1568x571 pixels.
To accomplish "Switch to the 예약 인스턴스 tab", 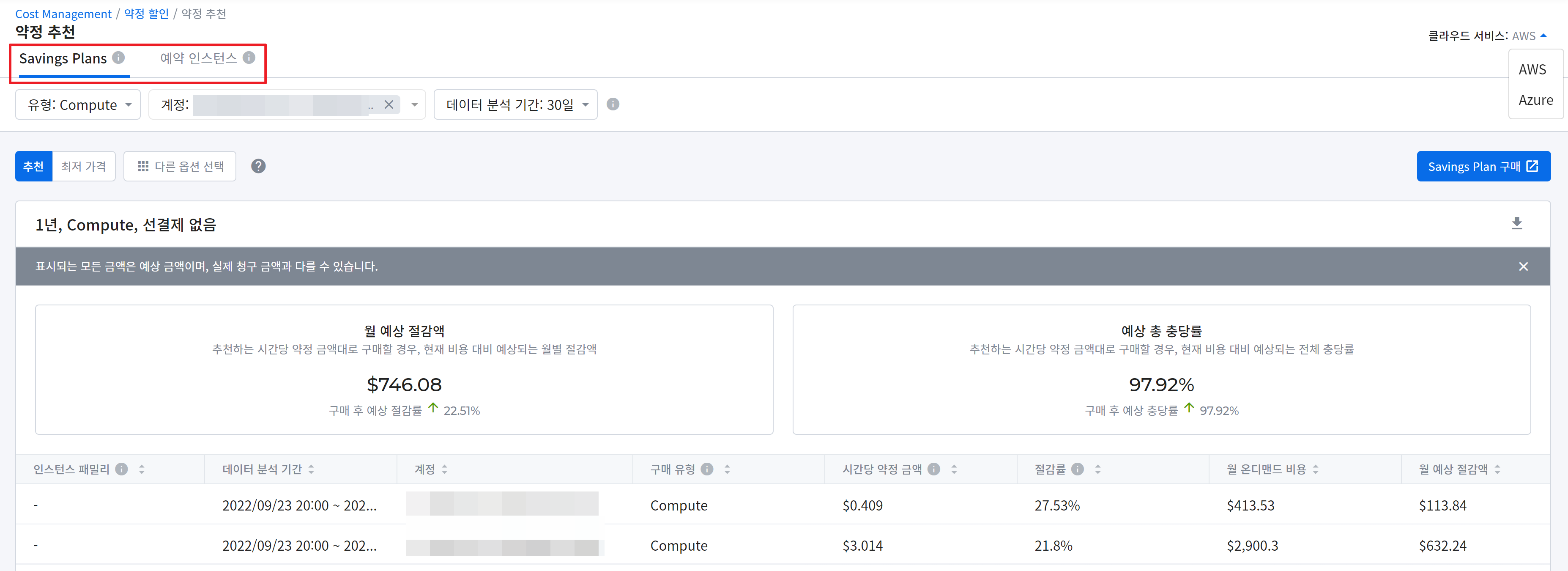I will (x=198, y=58).
